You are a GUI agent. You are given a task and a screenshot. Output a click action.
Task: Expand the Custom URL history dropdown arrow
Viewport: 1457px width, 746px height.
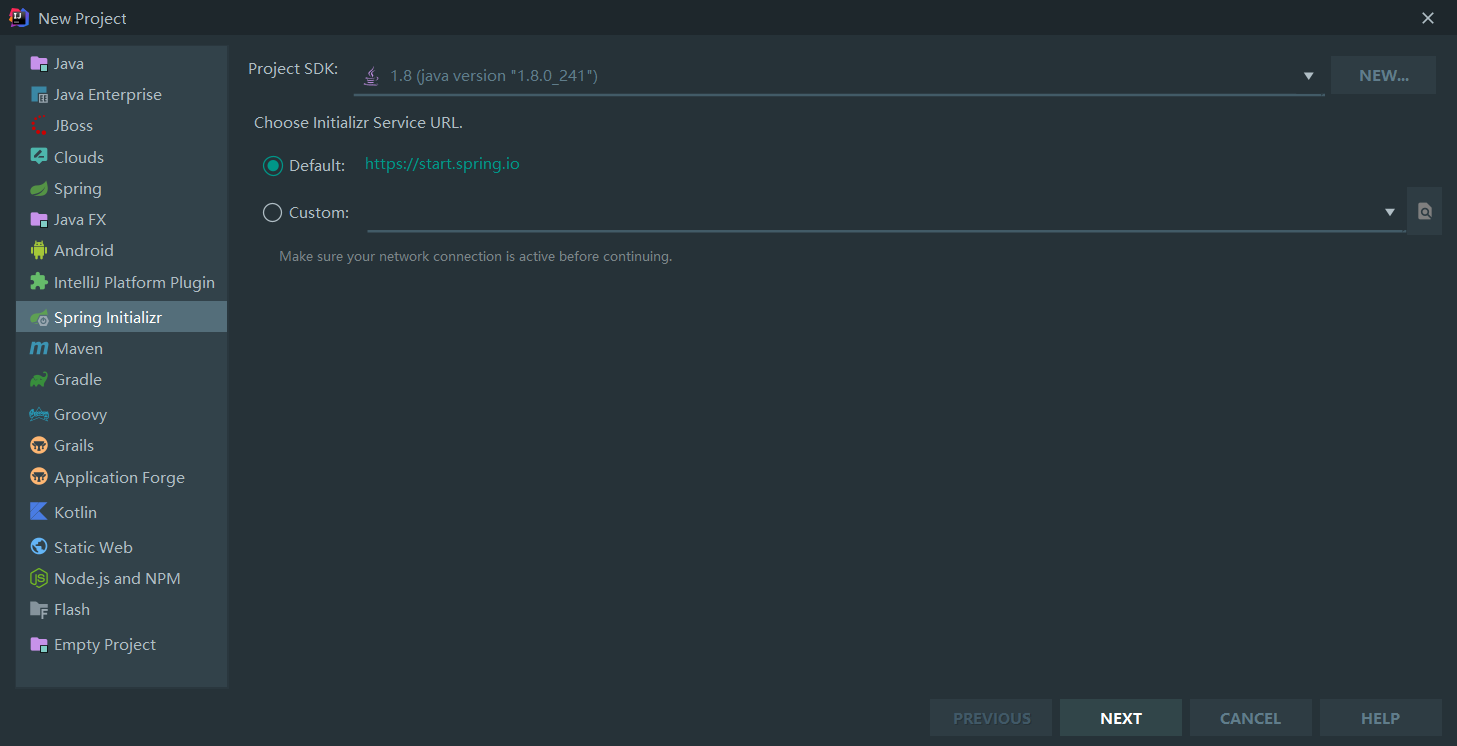pyautogui.click(x=1389, y=212)
